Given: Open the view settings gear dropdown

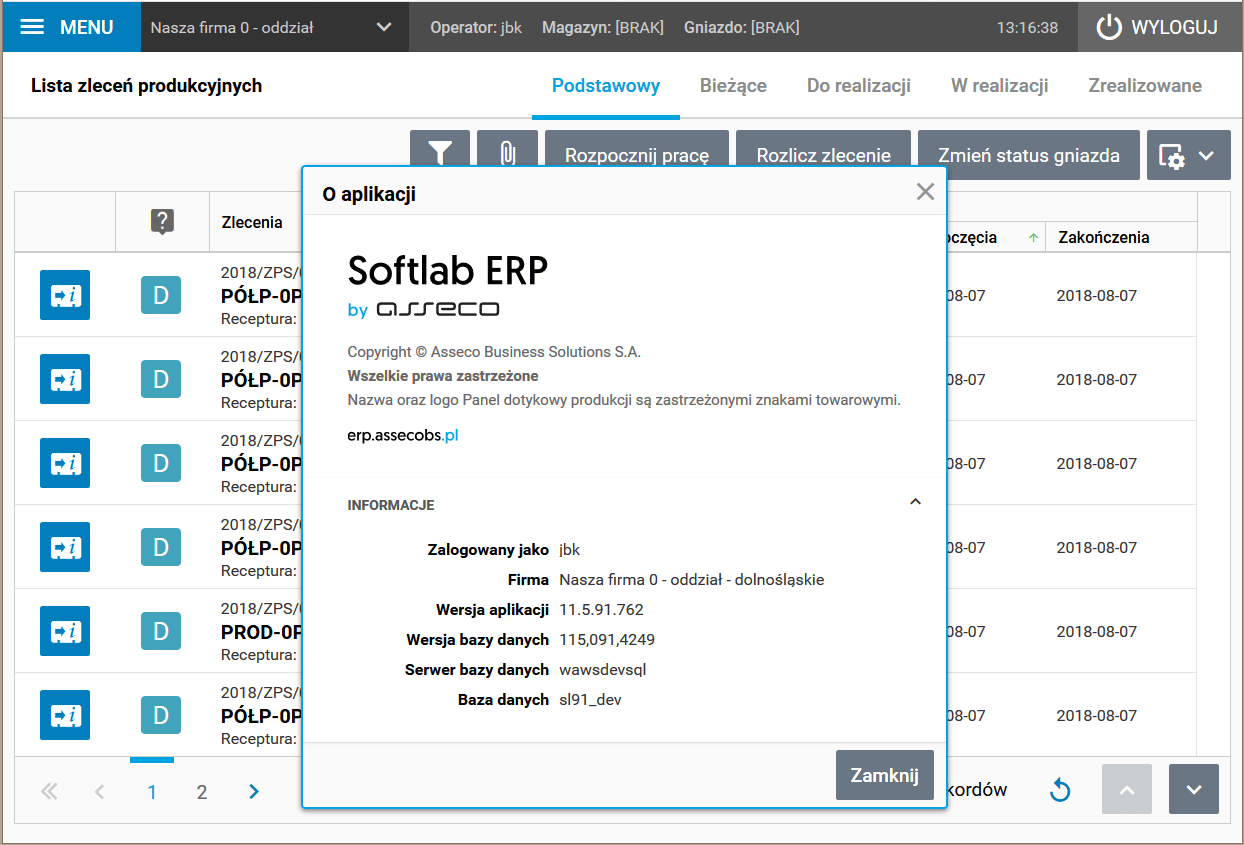Looking at the screenshot, I should click(x=1188, y=156).
